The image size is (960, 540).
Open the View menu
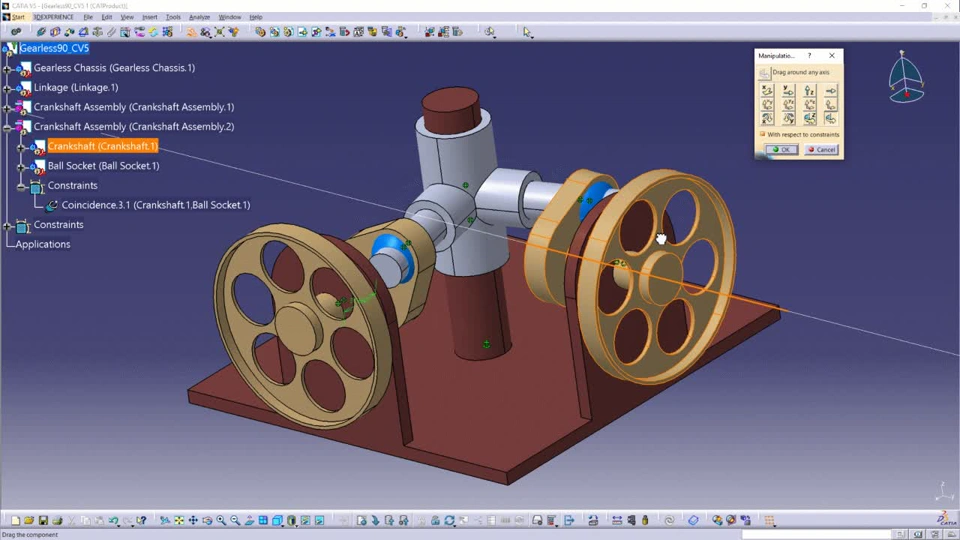127,17
